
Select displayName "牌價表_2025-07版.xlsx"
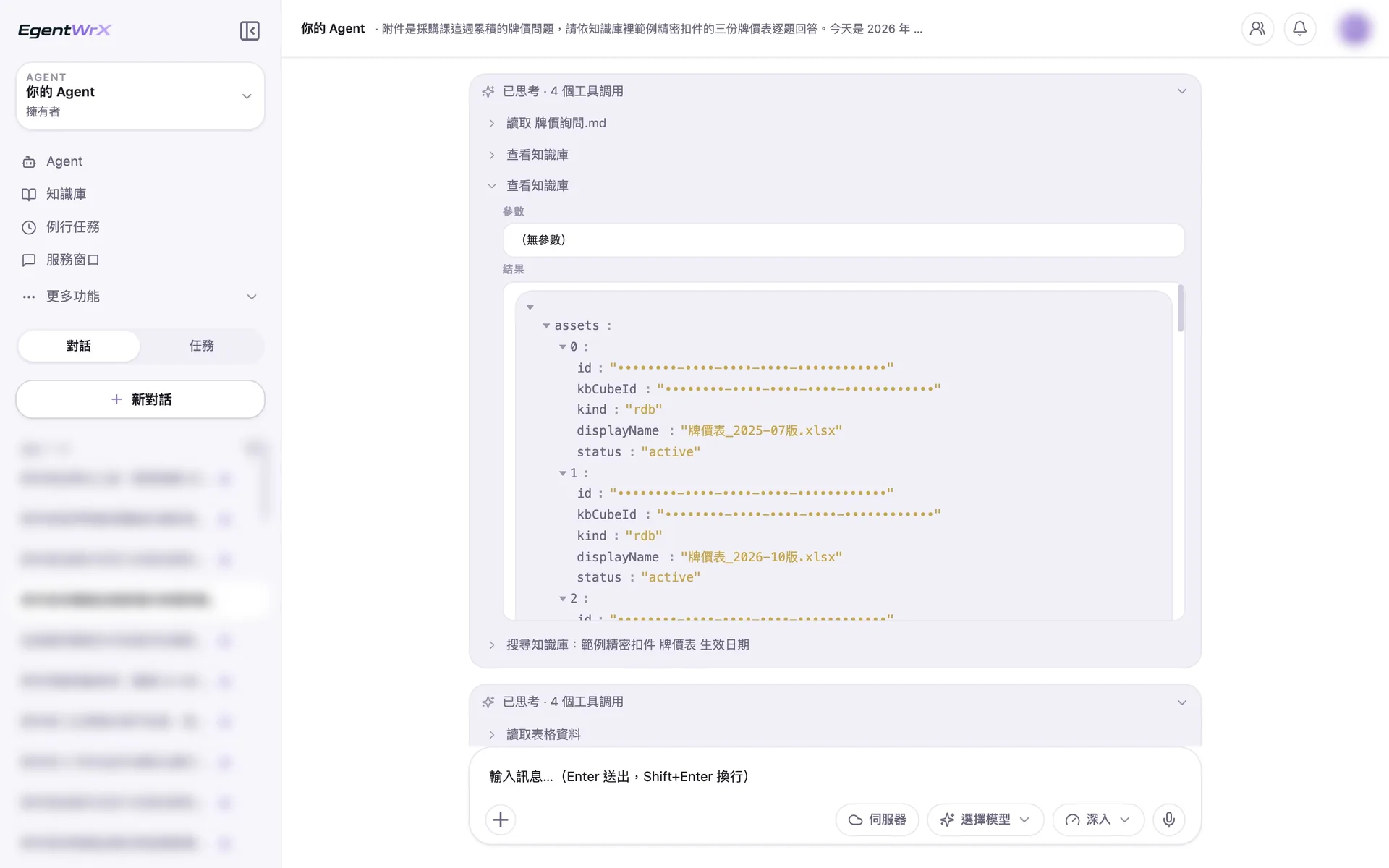[x=761, y=431]
